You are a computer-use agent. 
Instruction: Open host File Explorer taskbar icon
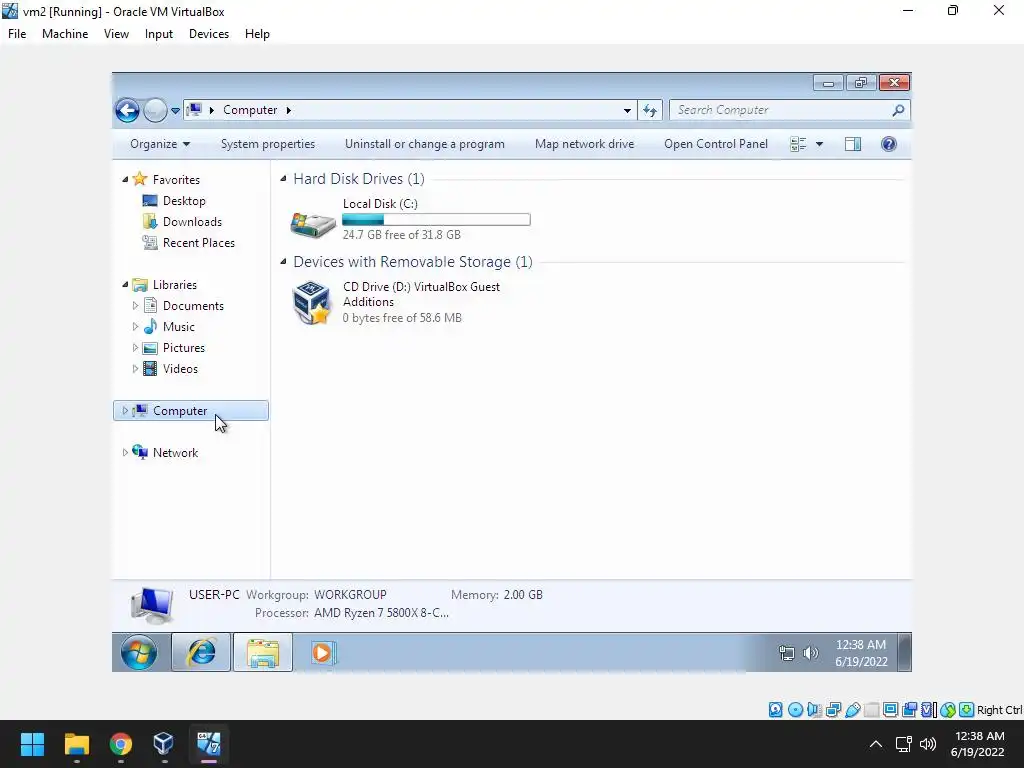pos(76,744)
